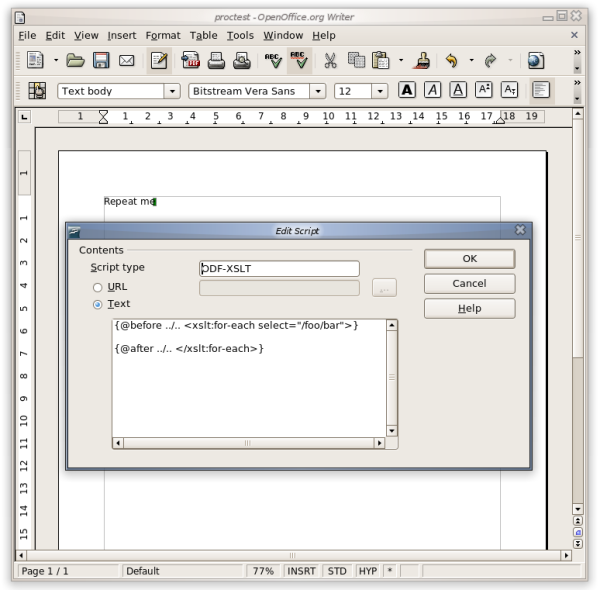
Task: Open the Paste options dropdown arrow
Action: click(x=401, y=60)
